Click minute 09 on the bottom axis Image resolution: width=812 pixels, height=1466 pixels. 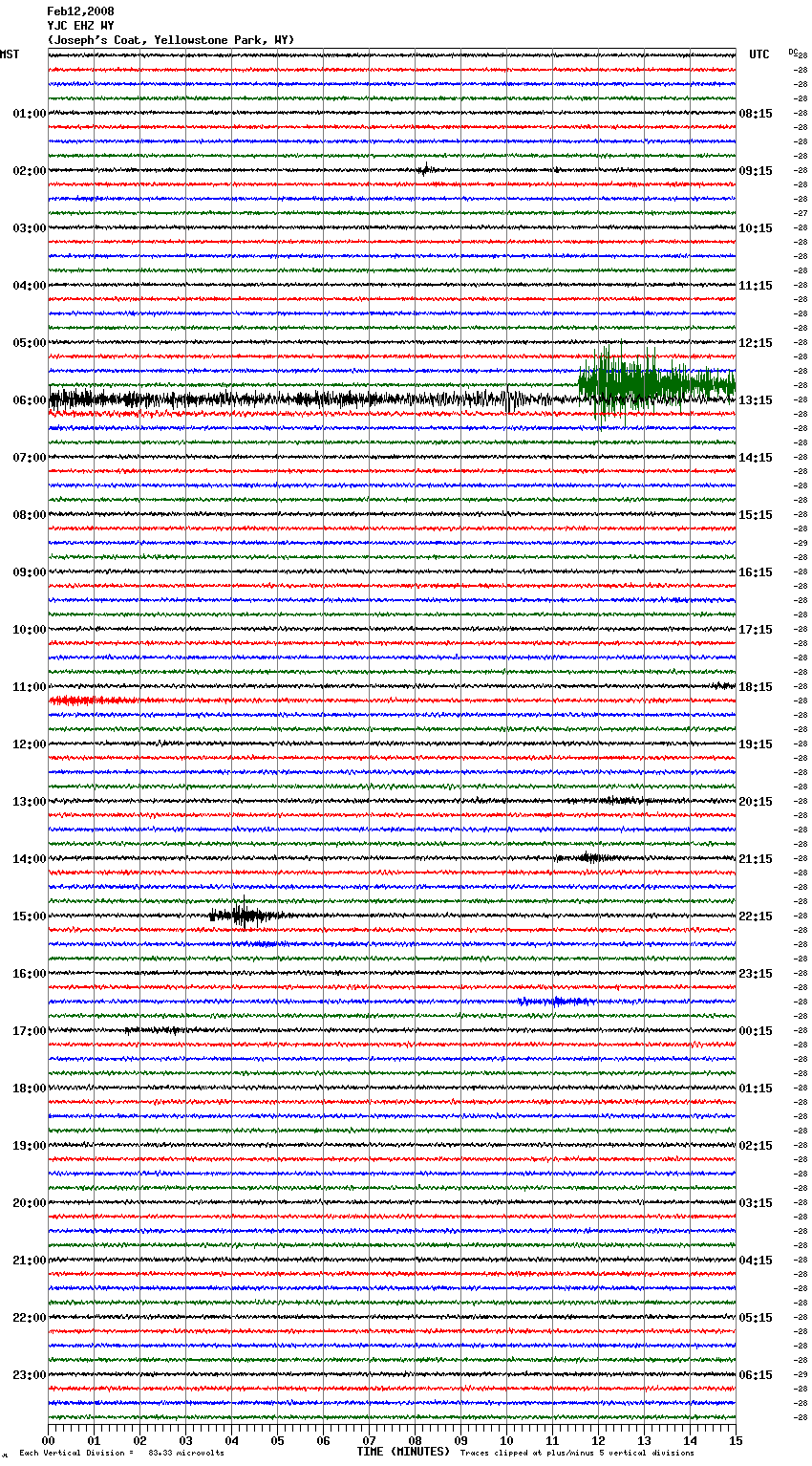click(460, 1440)
